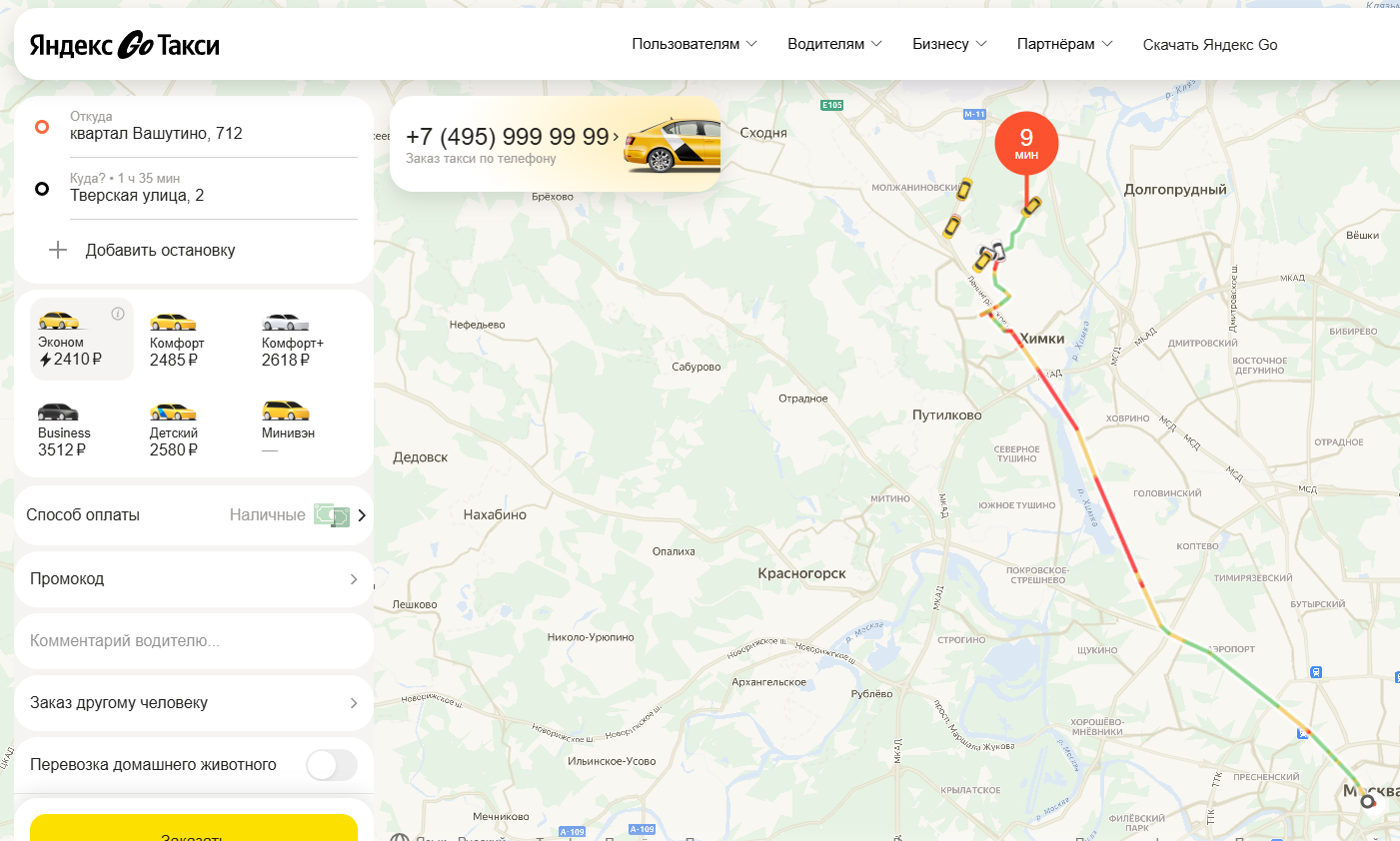The height and width of the screenshot is (841, 1400).
Task: Click the orange pickup point circle icon
Action: click(x=42, y=127)
